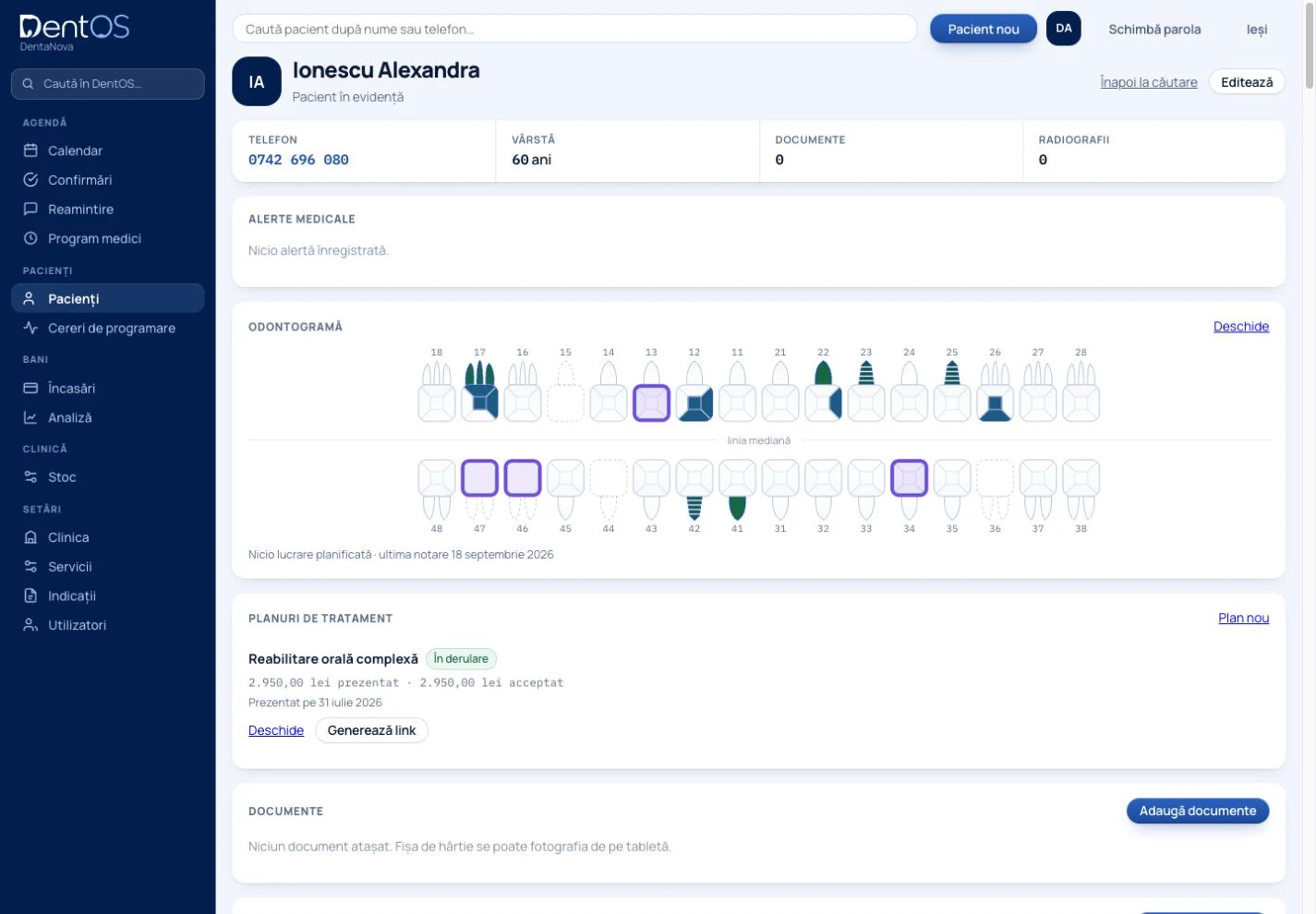Focus the patient search field

pyautogui.click(x=574, y=29)
